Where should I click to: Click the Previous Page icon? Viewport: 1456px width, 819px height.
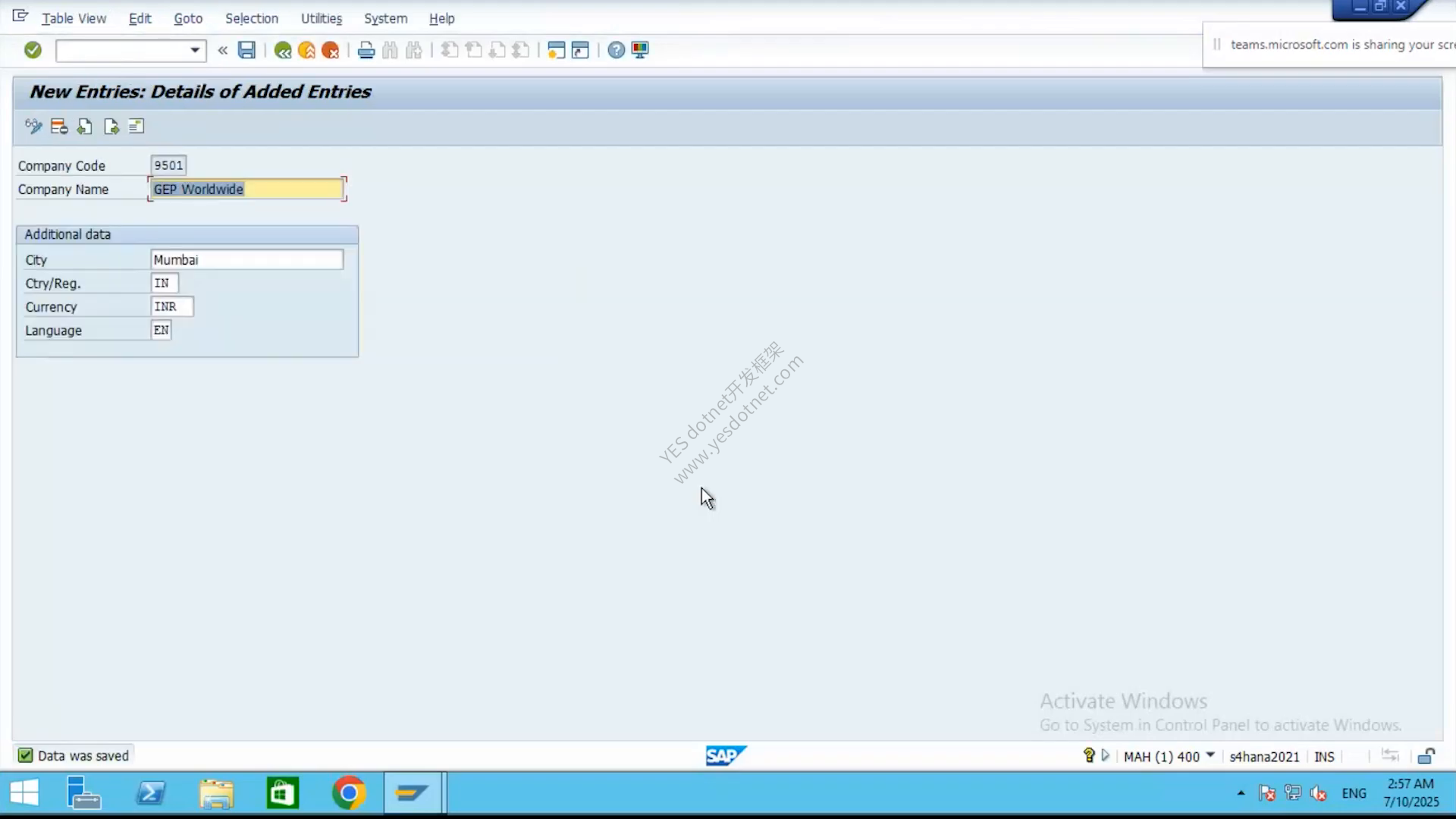point(474,50)
